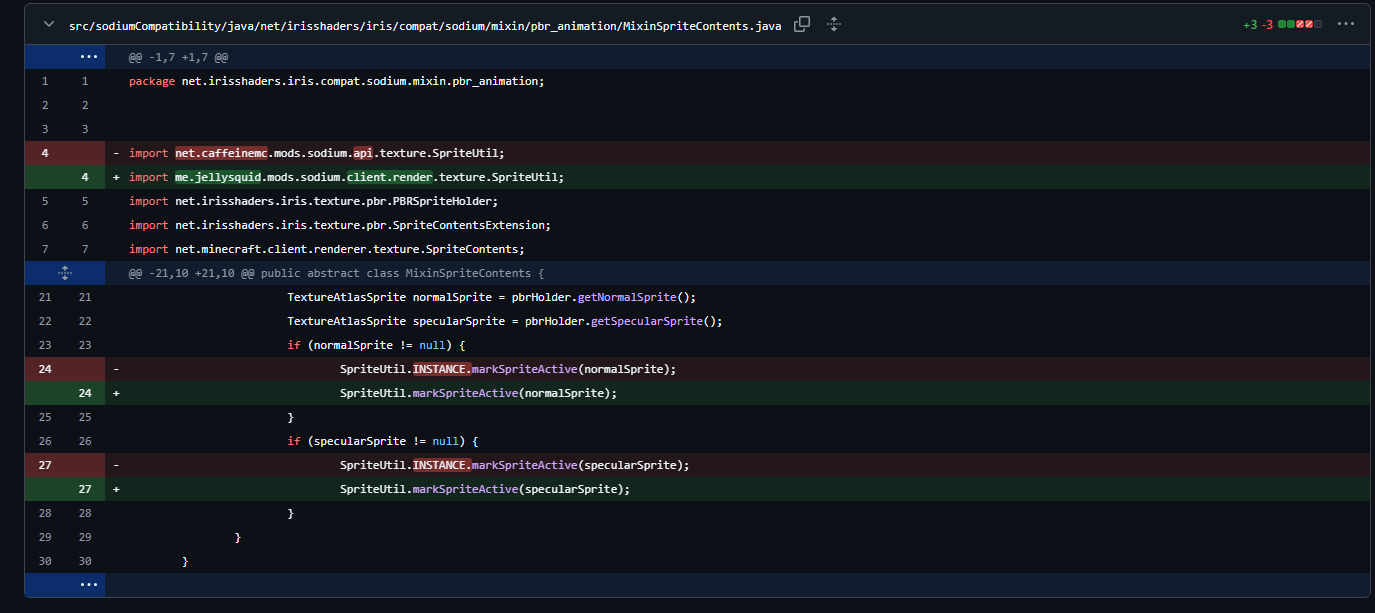Select deleted line number 24
The height and width of the screenshot is (613, 1375).
point(45,369)
